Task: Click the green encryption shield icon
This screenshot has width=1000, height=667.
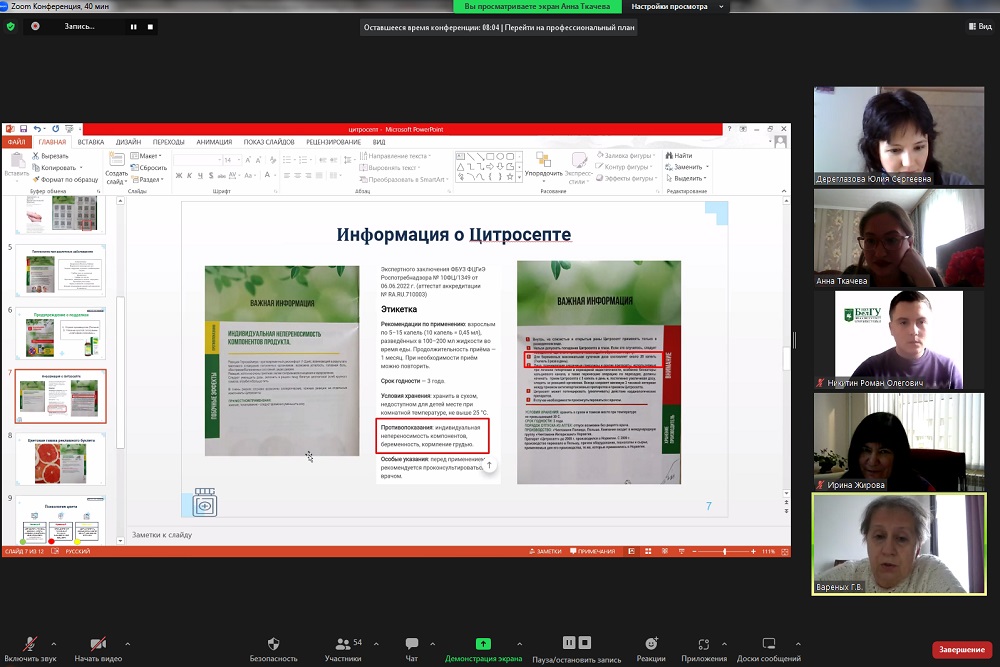Action: pos(11,27)
